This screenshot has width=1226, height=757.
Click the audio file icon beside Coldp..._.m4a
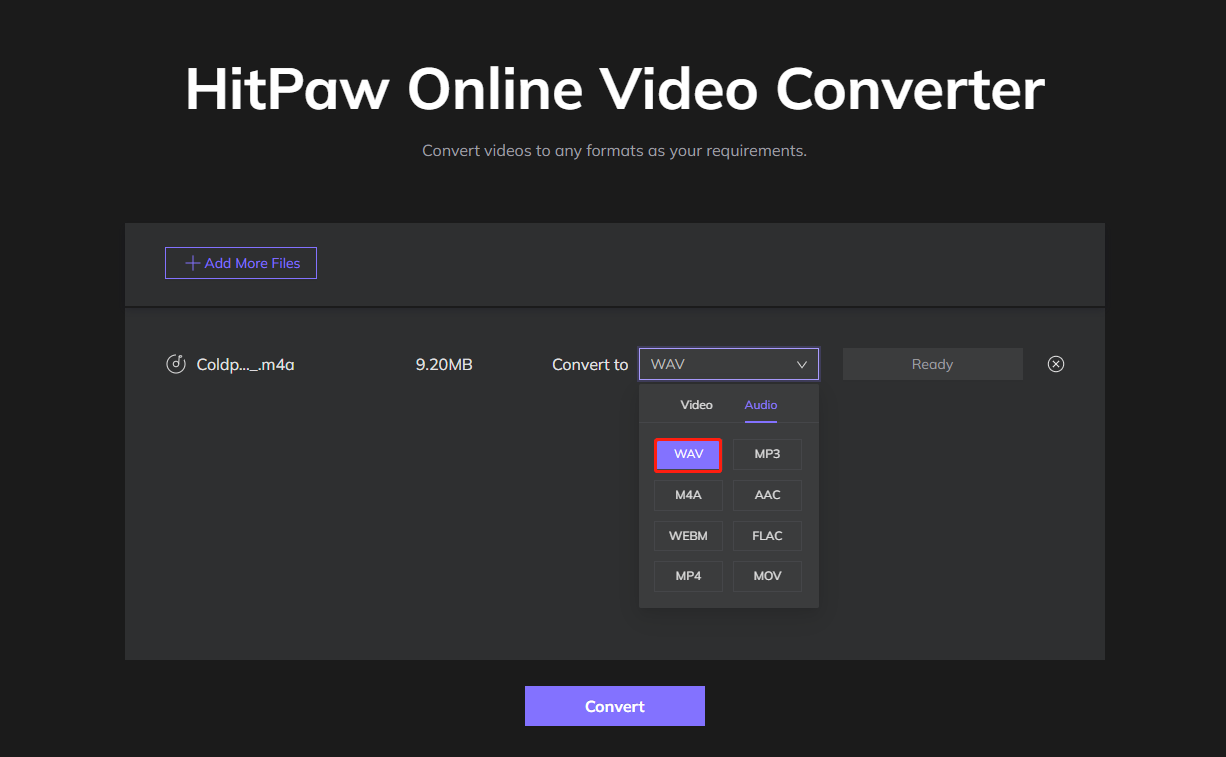pos(176,364)
